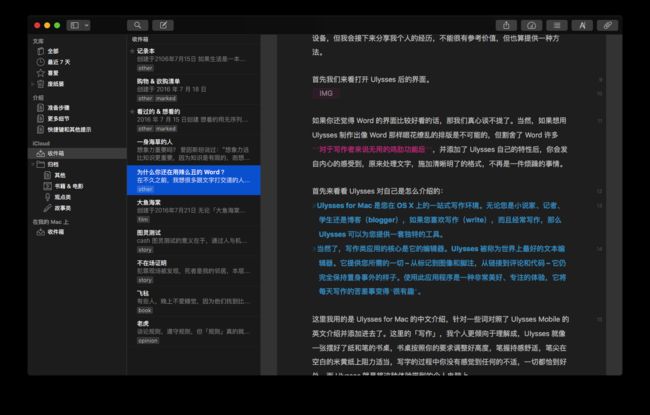
Task: Open the 准备步骤 intro sheet
Action: click(x=77, y=108)
